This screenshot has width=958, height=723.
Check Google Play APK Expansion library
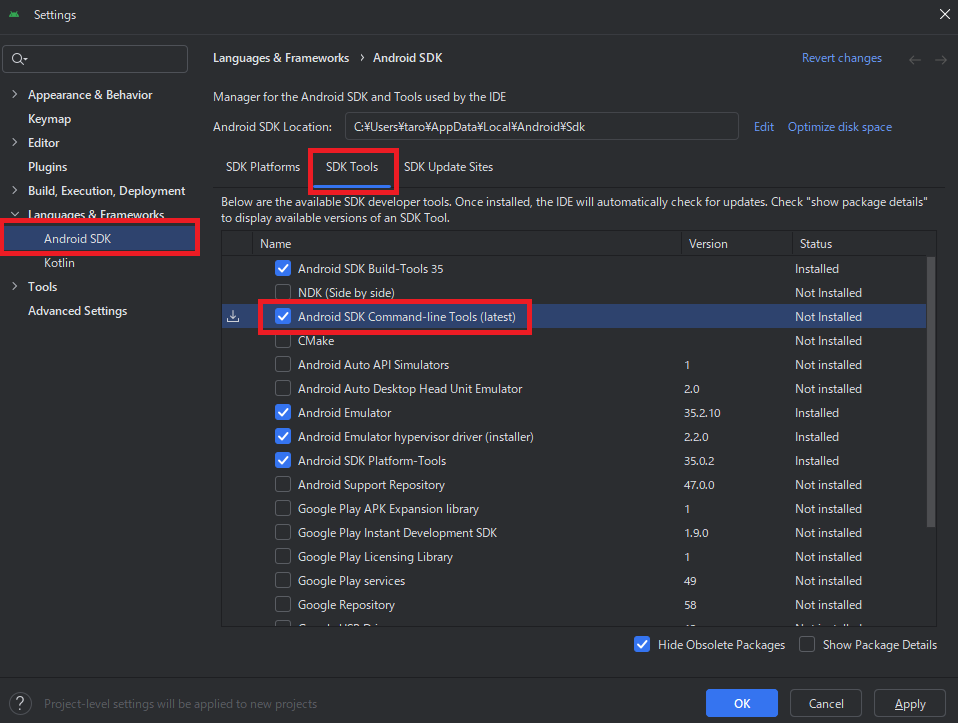tap(283, 508)
